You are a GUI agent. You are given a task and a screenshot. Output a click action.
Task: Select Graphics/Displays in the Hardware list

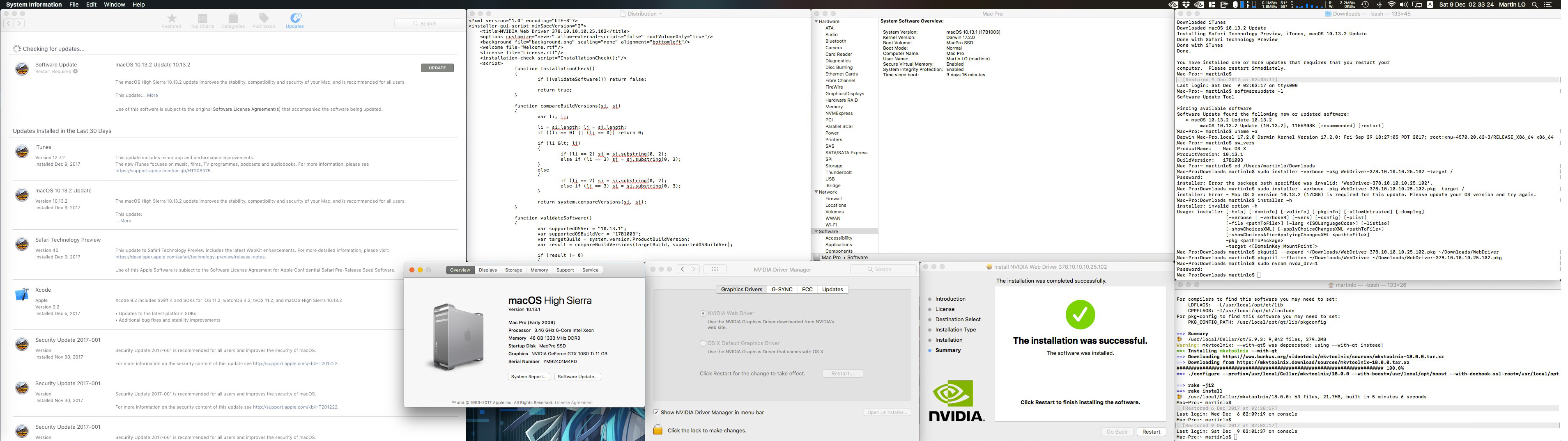[845, 94]
